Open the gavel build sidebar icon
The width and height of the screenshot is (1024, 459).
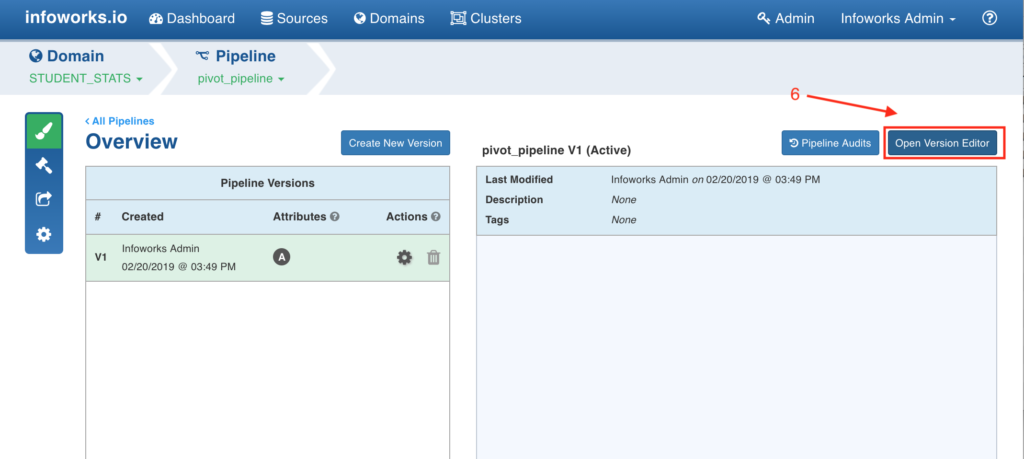(44, 166)
